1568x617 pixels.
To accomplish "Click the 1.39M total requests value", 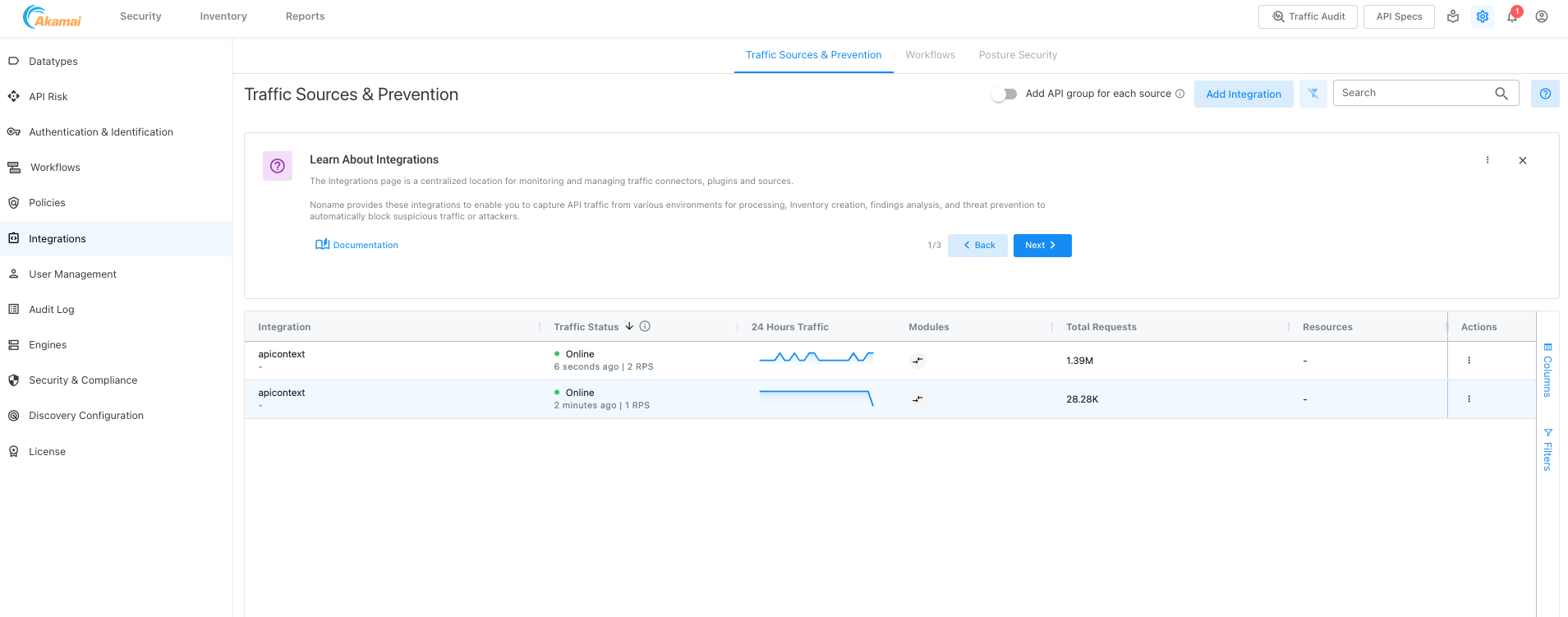I will (x=1079, y=361).
